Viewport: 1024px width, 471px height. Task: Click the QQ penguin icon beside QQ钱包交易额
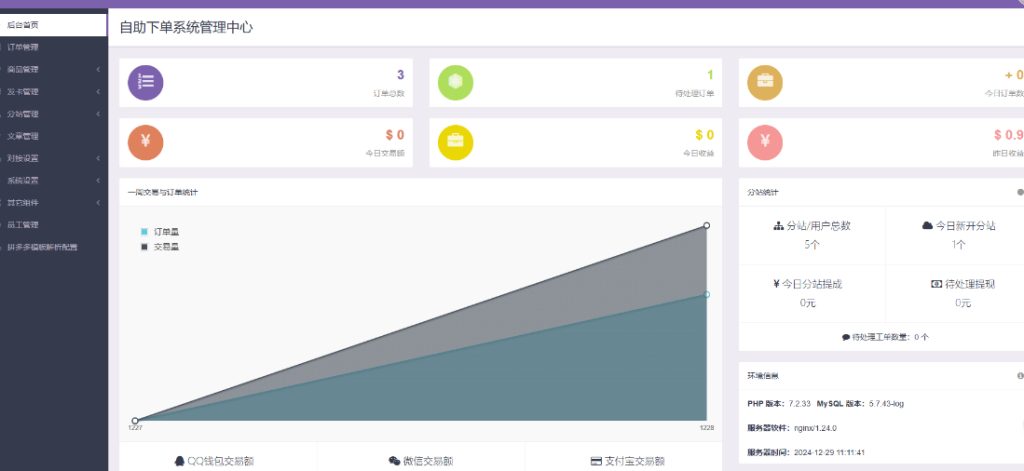pyautogui.click(x=180, y=461)
